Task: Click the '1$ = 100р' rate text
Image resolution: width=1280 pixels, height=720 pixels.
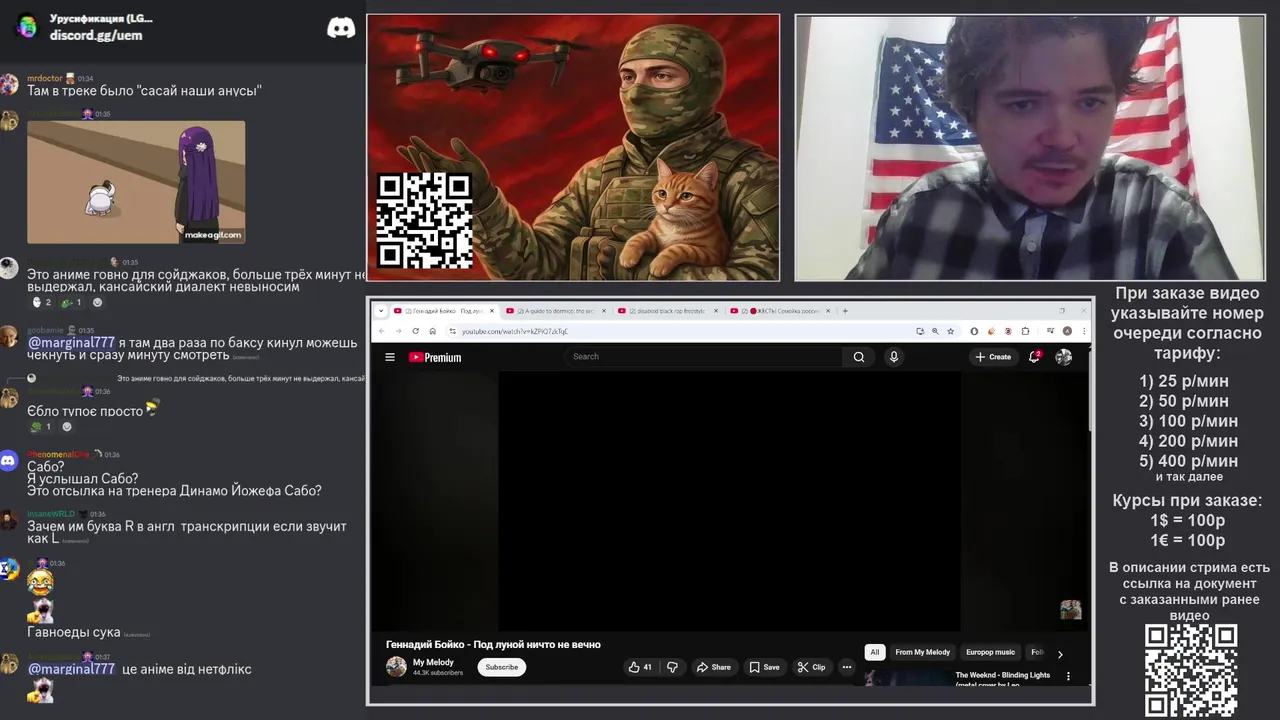Action: (1188, 521)
